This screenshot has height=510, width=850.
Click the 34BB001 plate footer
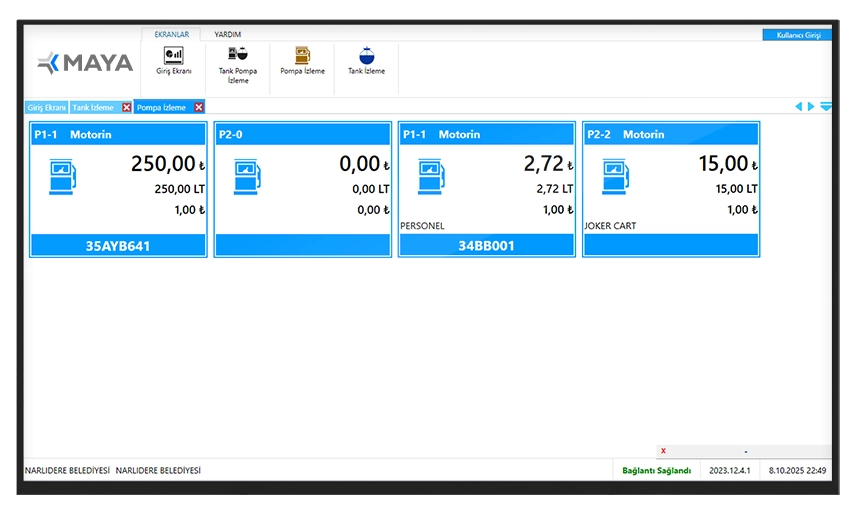pos(486,245)
